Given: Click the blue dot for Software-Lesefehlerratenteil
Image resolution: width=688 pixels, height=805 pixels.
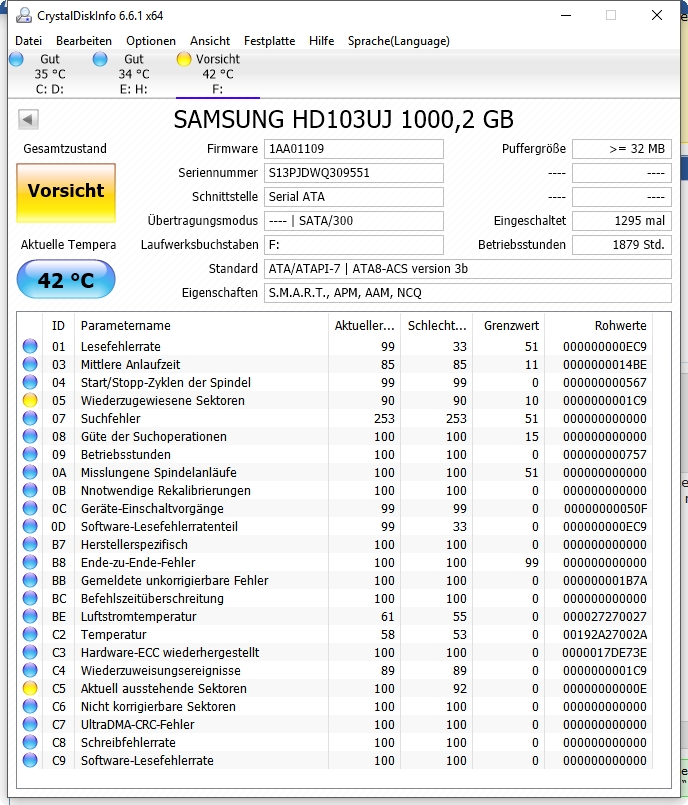Looking at the screenshot, I should coord(30,526).
